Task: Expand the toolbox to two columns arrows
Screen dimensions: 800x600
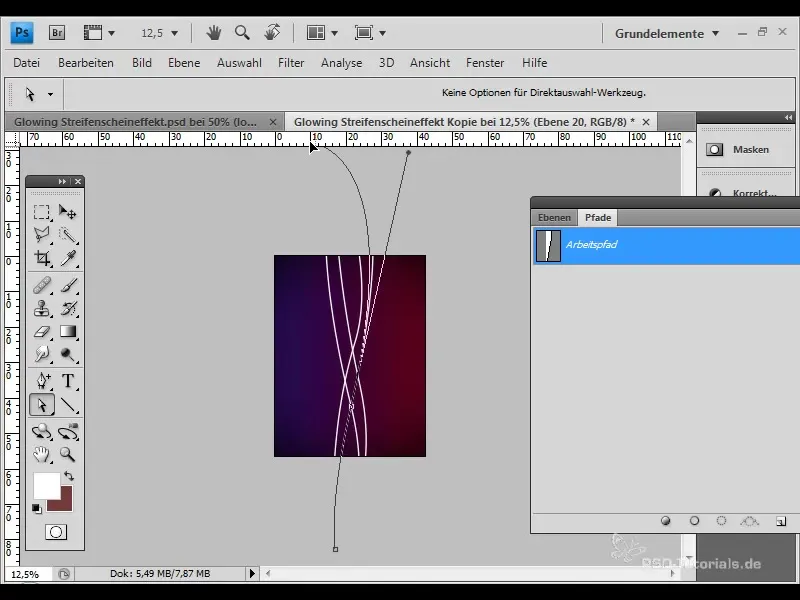Action: tap(62, 182)
